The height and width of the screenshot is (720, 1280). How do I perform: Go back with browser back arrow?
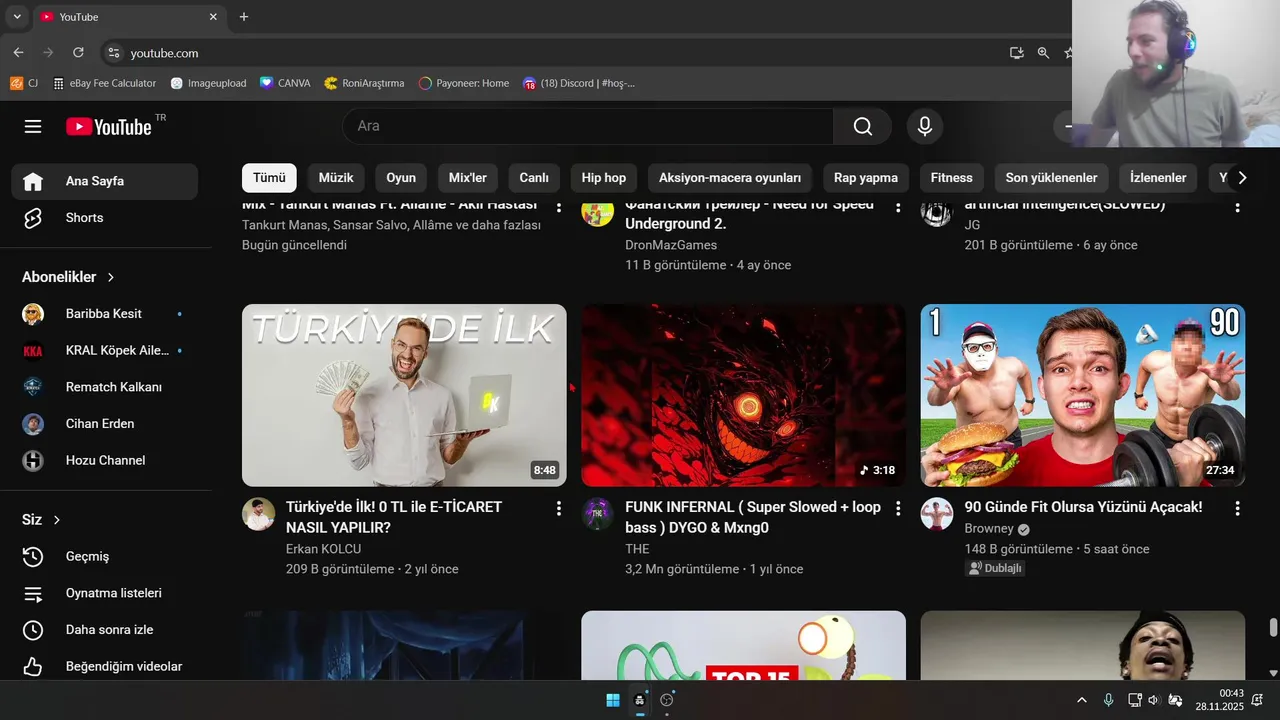[x=18, y=52]
